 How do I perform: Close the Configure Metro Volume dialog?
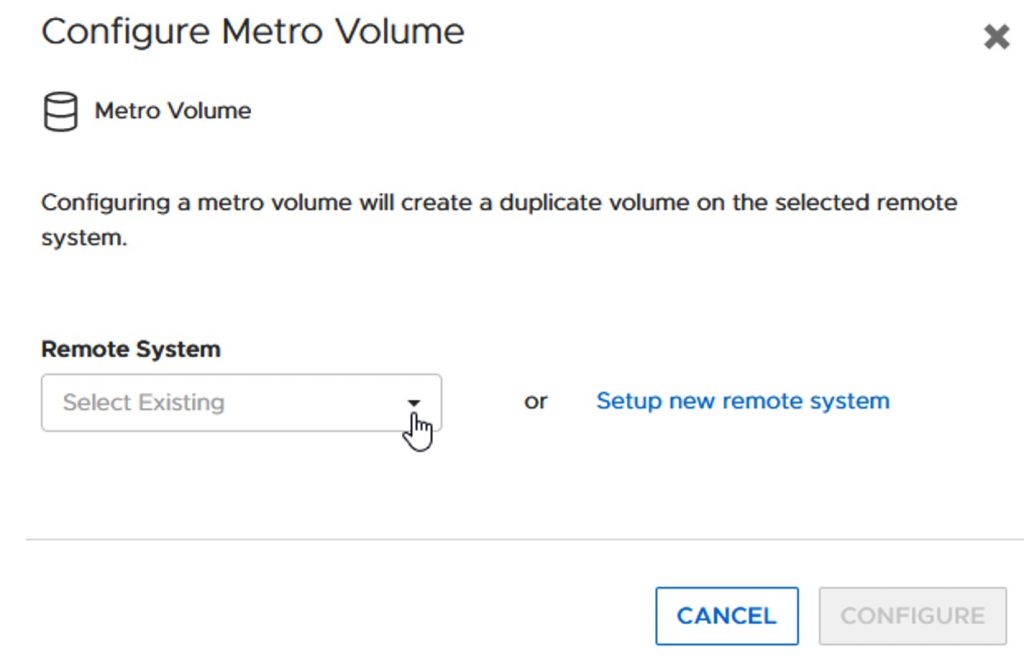[997, 37]
